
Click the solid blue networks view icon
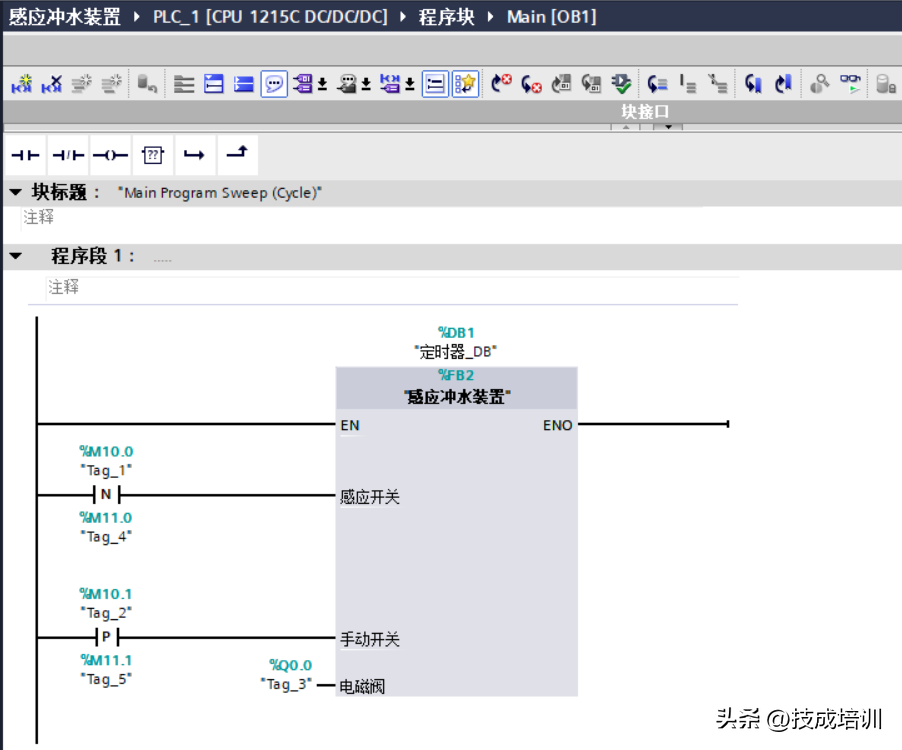click(x=244, y=84)
